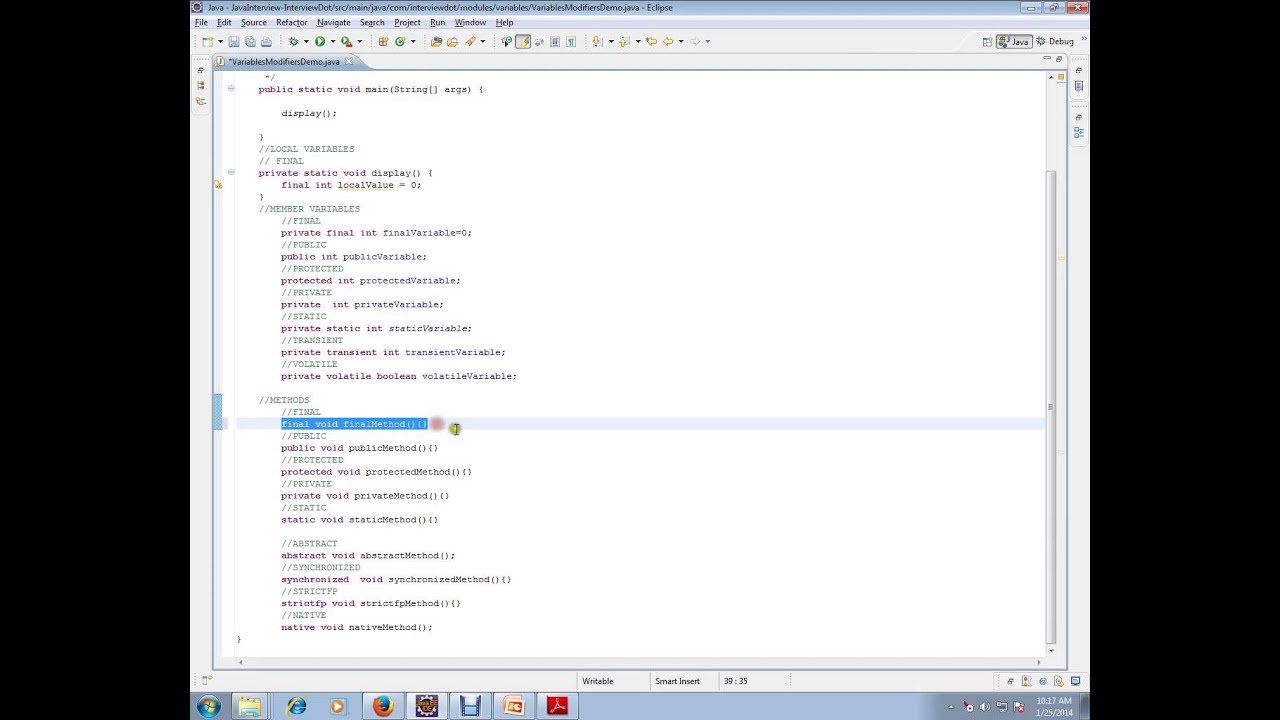The width and height of the screenshot is (1280, 720).
Task: Collapse the main method fold marker
Action: (x=231, y=89)
